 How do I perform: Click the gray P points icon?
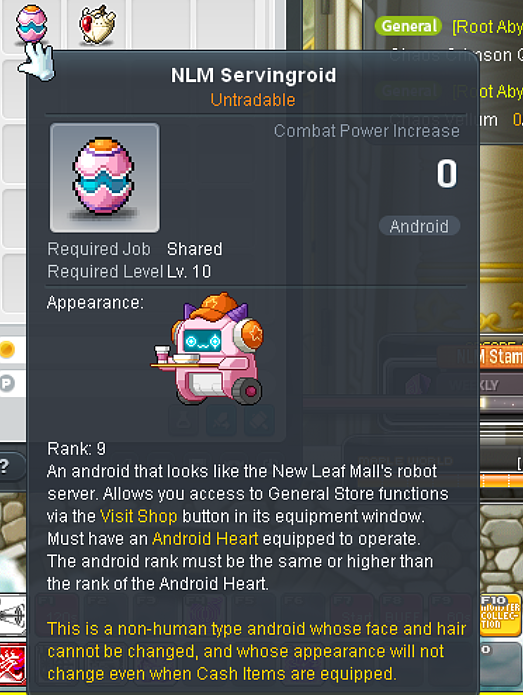(7, 383)
